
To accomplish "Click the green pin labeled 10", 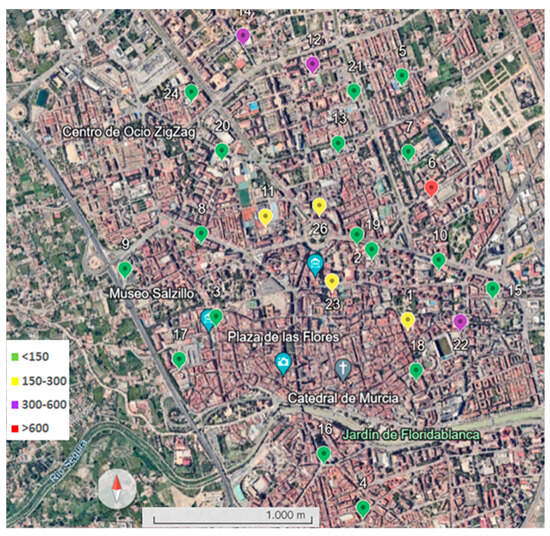I will 438,261.
